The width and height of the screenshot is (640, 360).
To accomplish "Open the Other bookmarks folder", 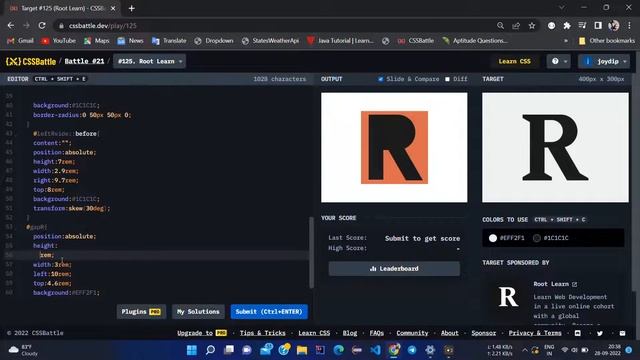I will (x=607, y=41).
